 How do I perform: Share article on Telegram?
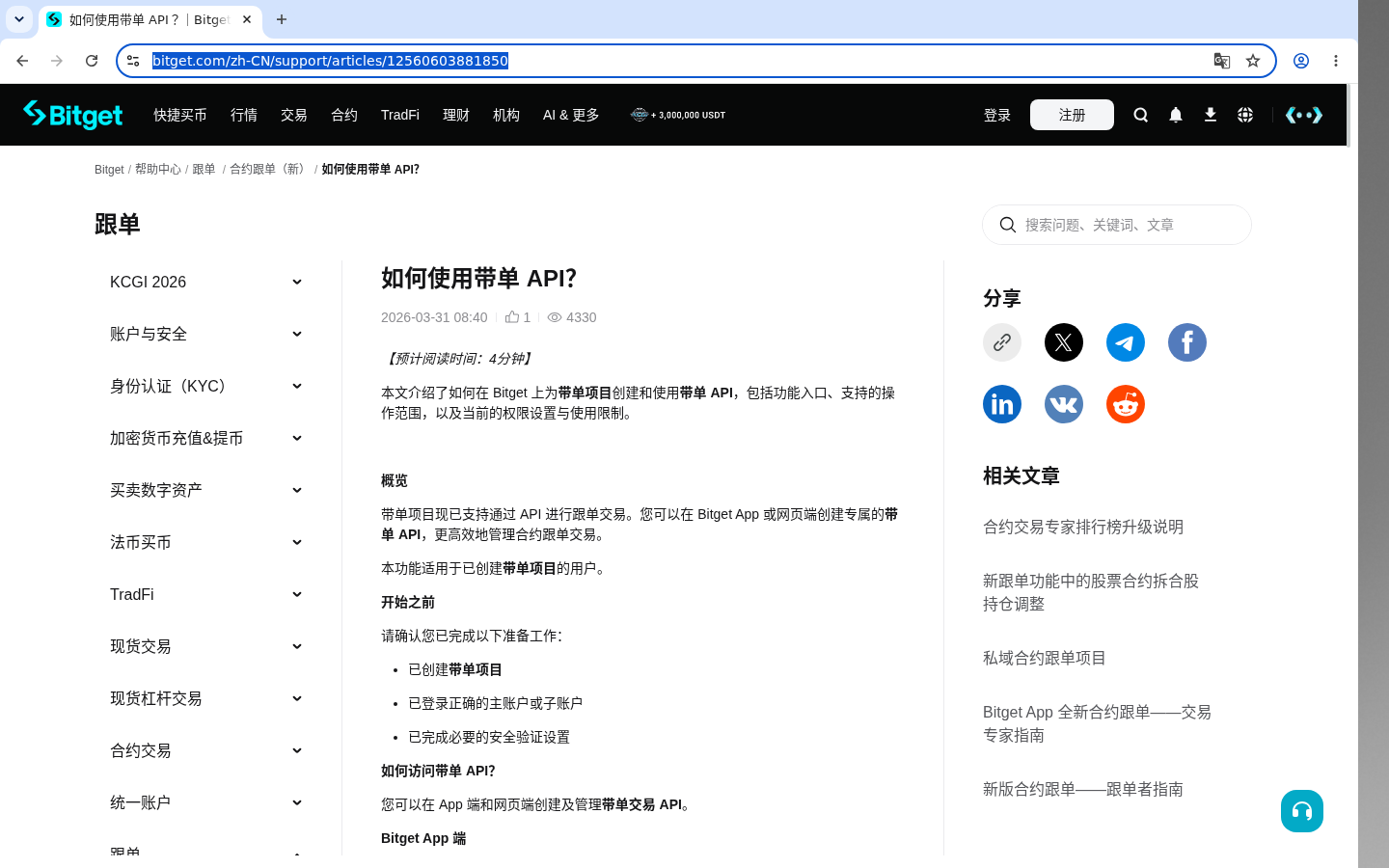click(x=1126, y=342)
